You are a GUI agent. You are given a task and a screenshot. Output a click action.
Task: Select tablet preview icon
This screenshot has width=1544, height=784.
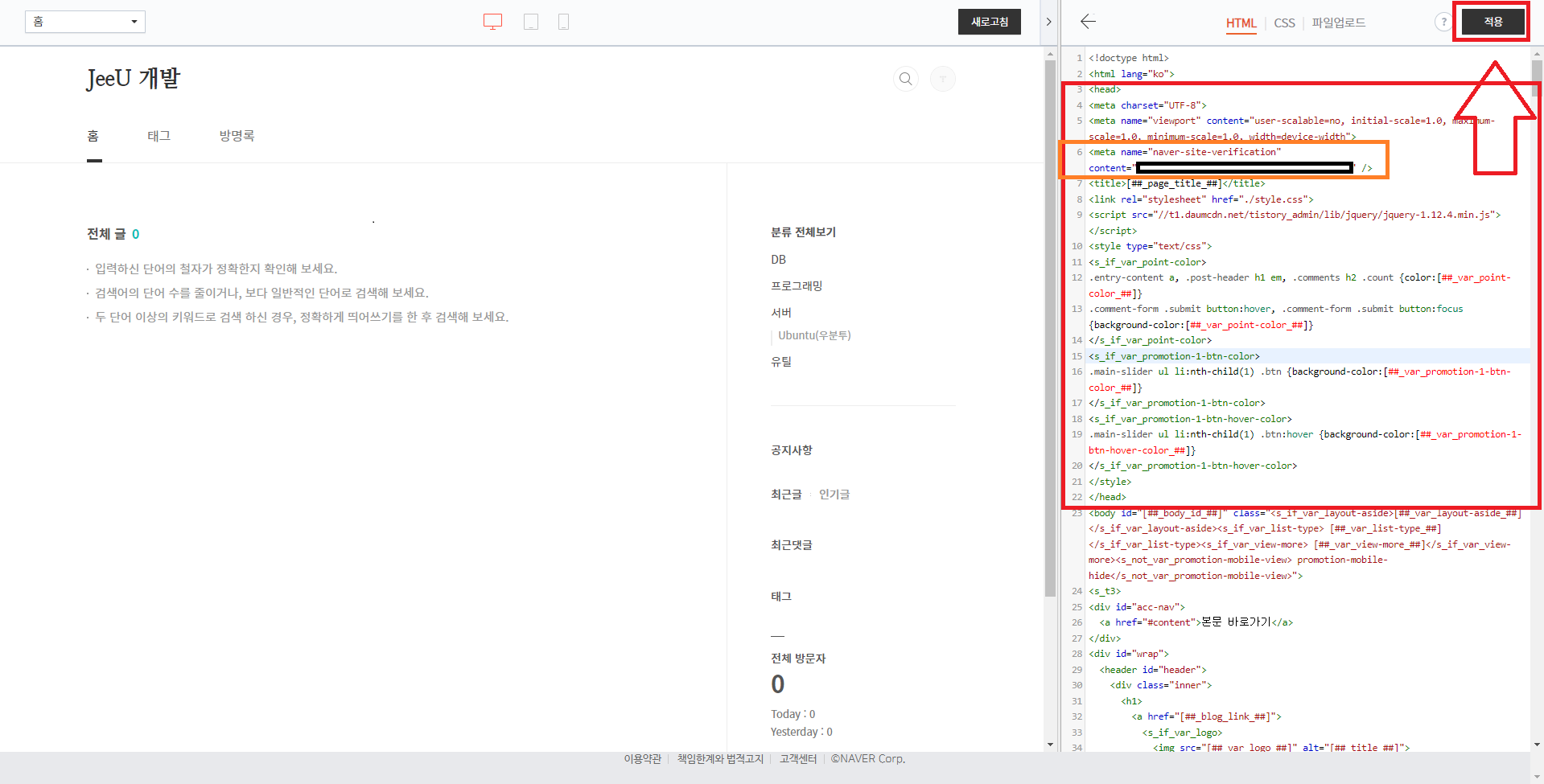coord(531,22)
